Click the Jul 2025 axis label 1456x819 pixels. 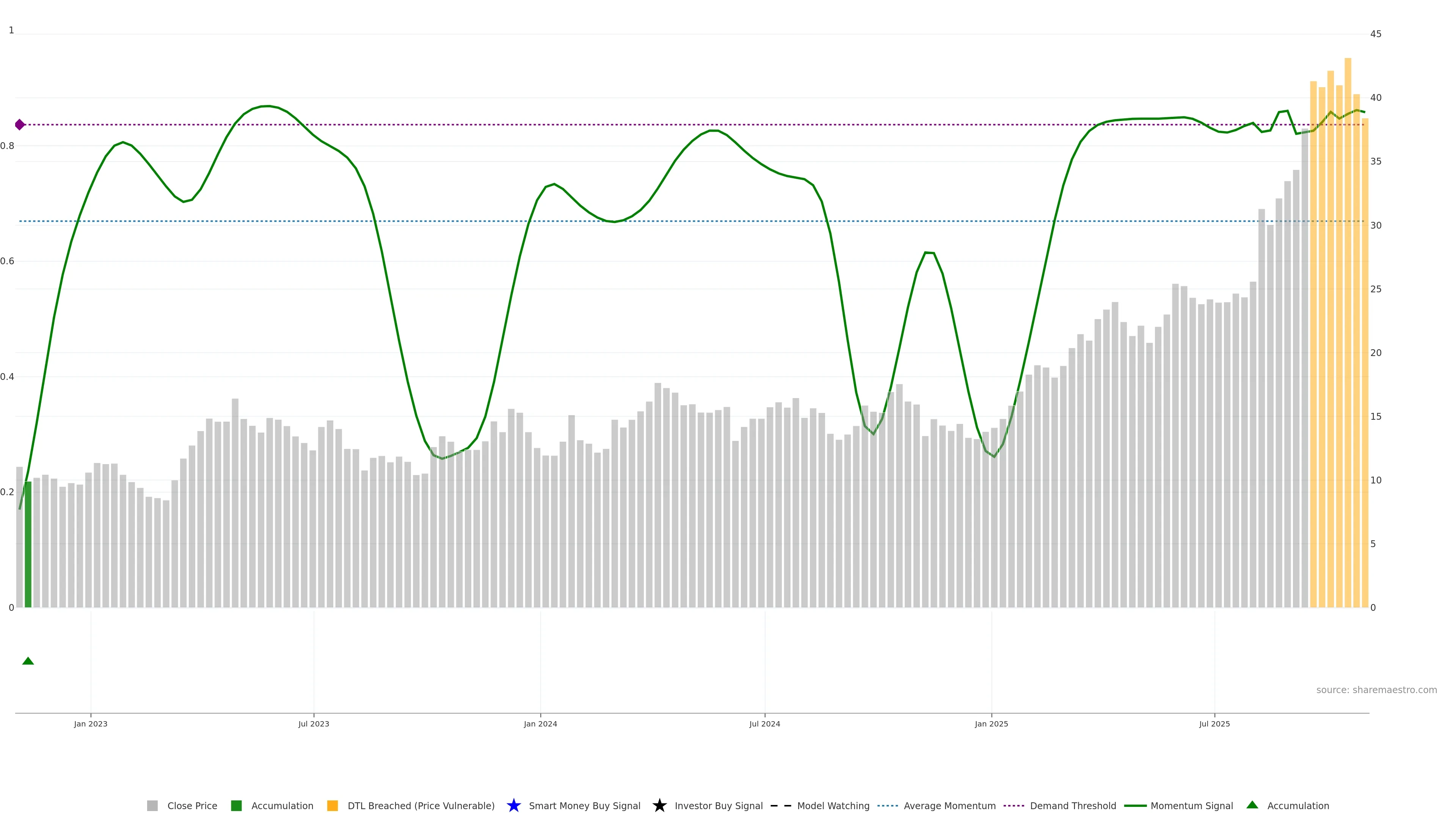pos(1214,723)
